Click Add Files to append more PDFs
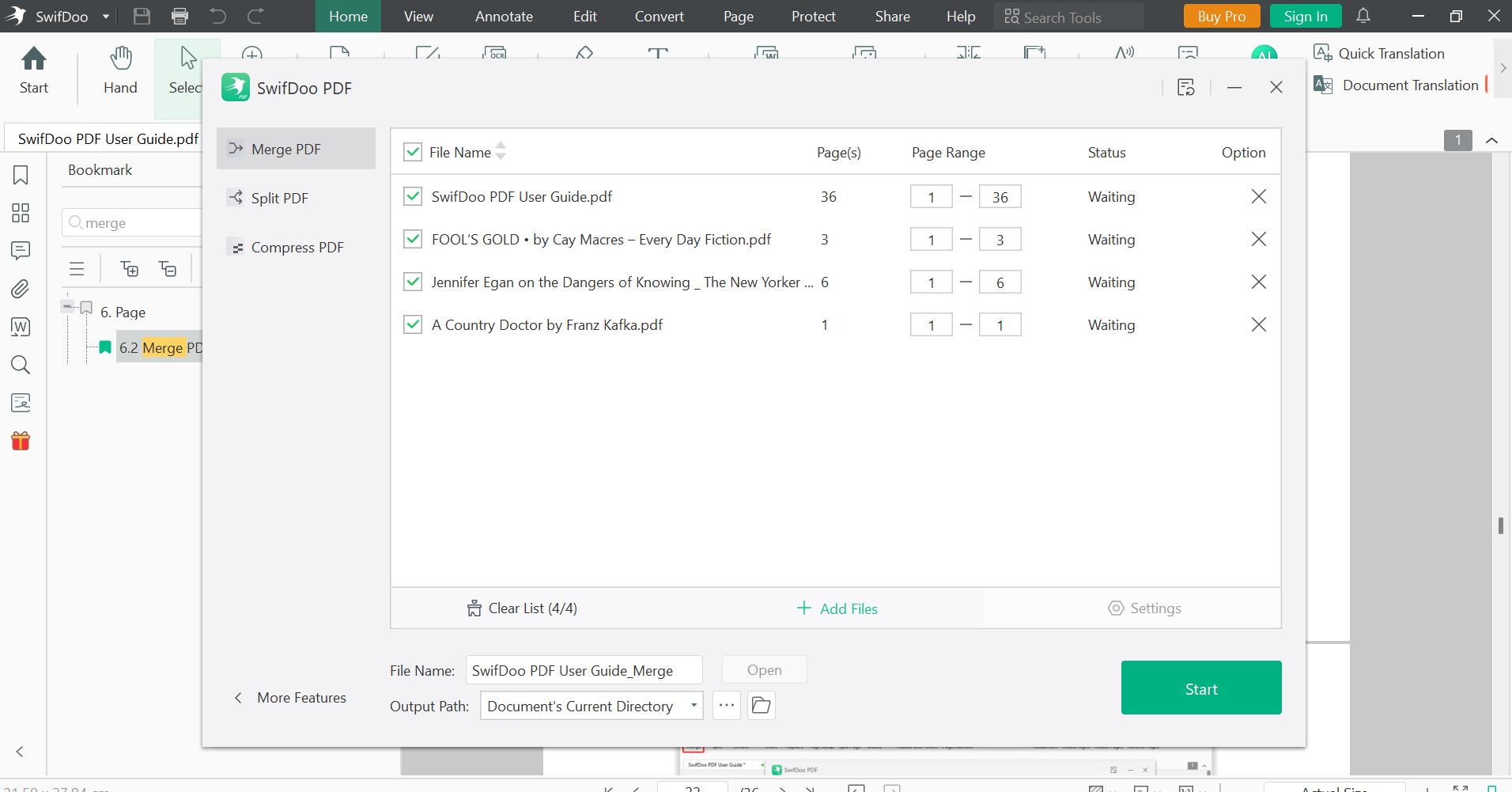The image size is (1512, 792). point(836,608)
